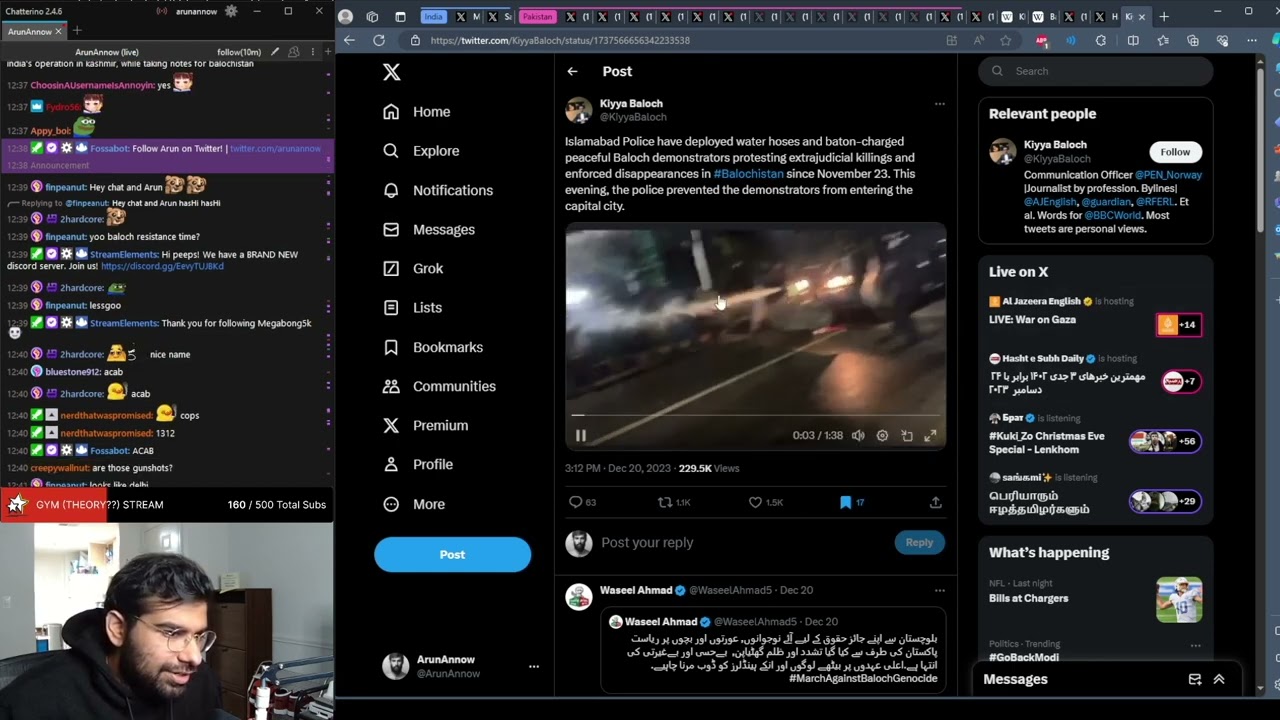Screen dimensions: 1280x720
Task: Click new message icon in Messages drawer
Action: 1194,679
